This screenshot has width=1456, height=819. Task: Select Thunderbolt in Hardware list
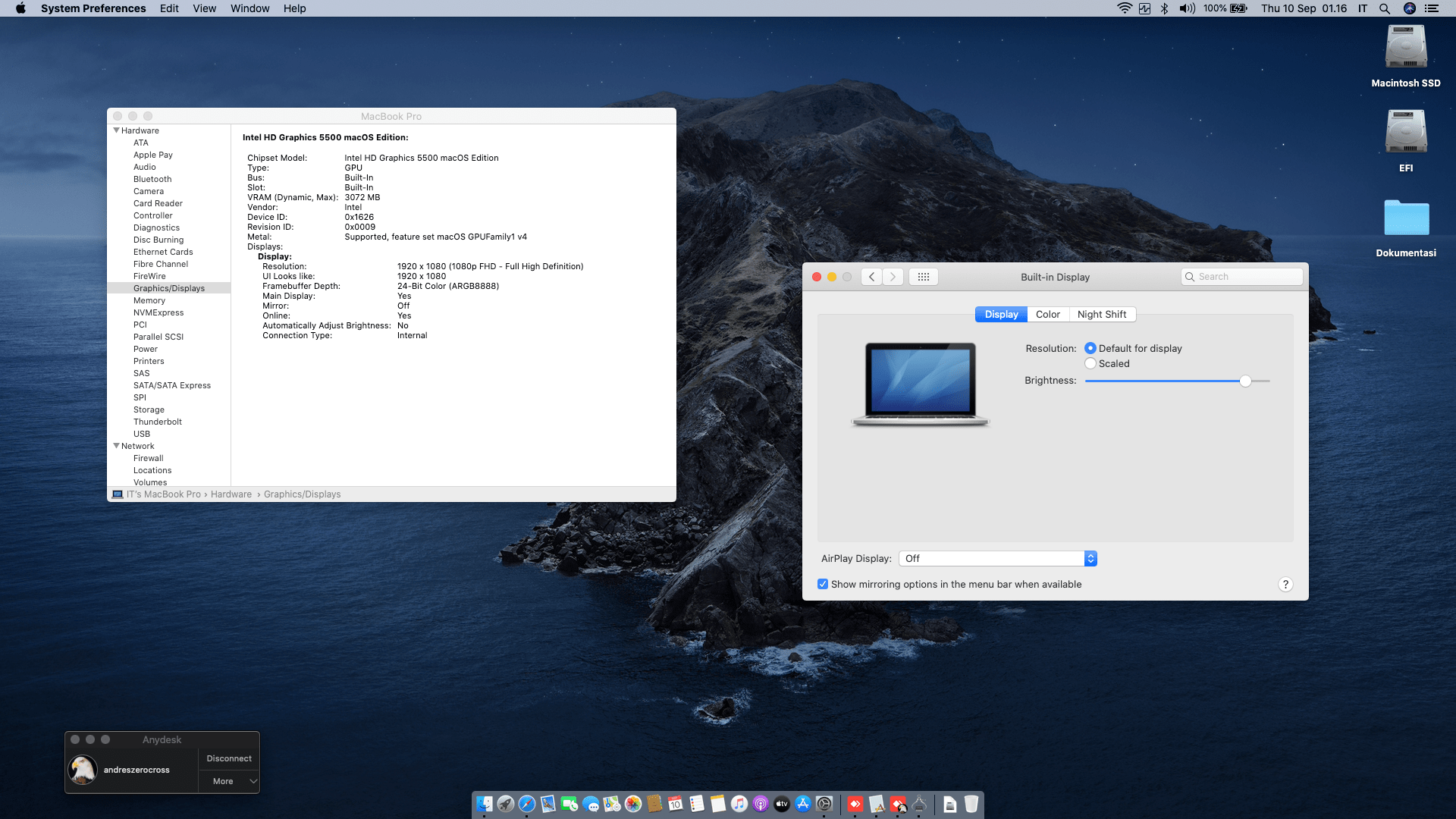point(158,422)
